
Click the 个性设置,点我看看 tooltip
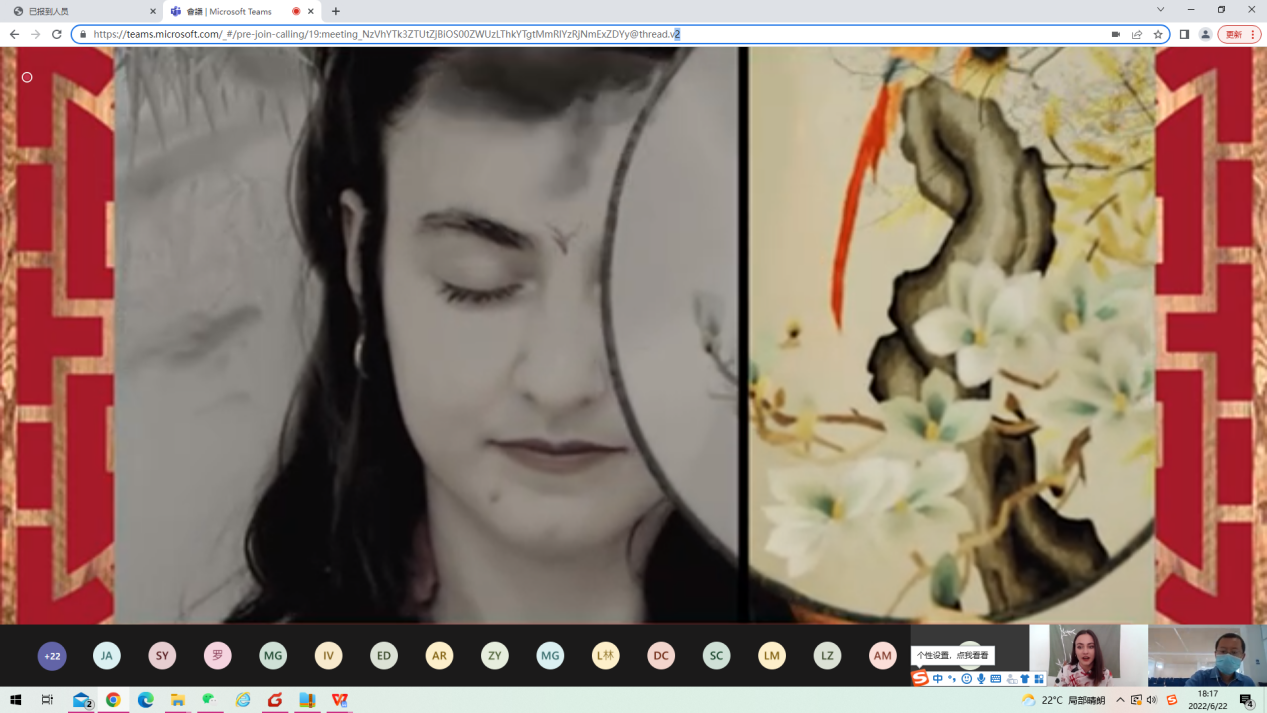pos(952,655)
